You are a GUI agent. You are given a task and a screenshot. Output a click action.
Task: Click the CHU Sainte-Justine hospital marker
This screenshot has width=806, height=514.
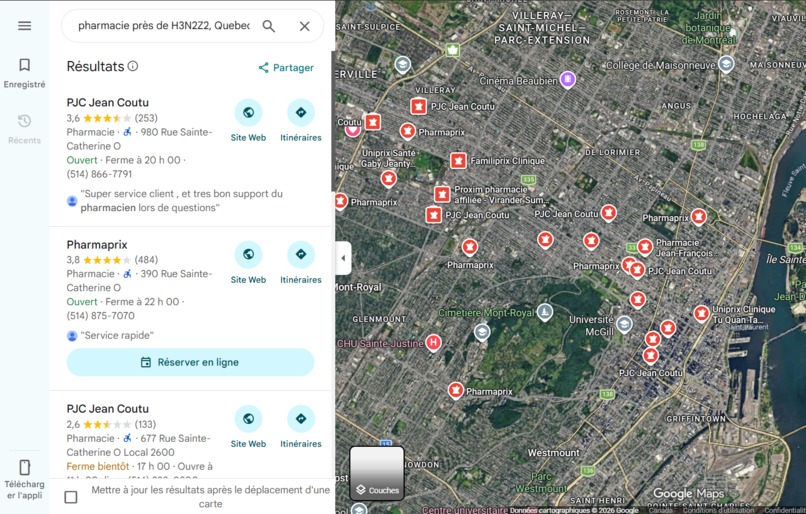pyautogui.click(x=433, y=342)
